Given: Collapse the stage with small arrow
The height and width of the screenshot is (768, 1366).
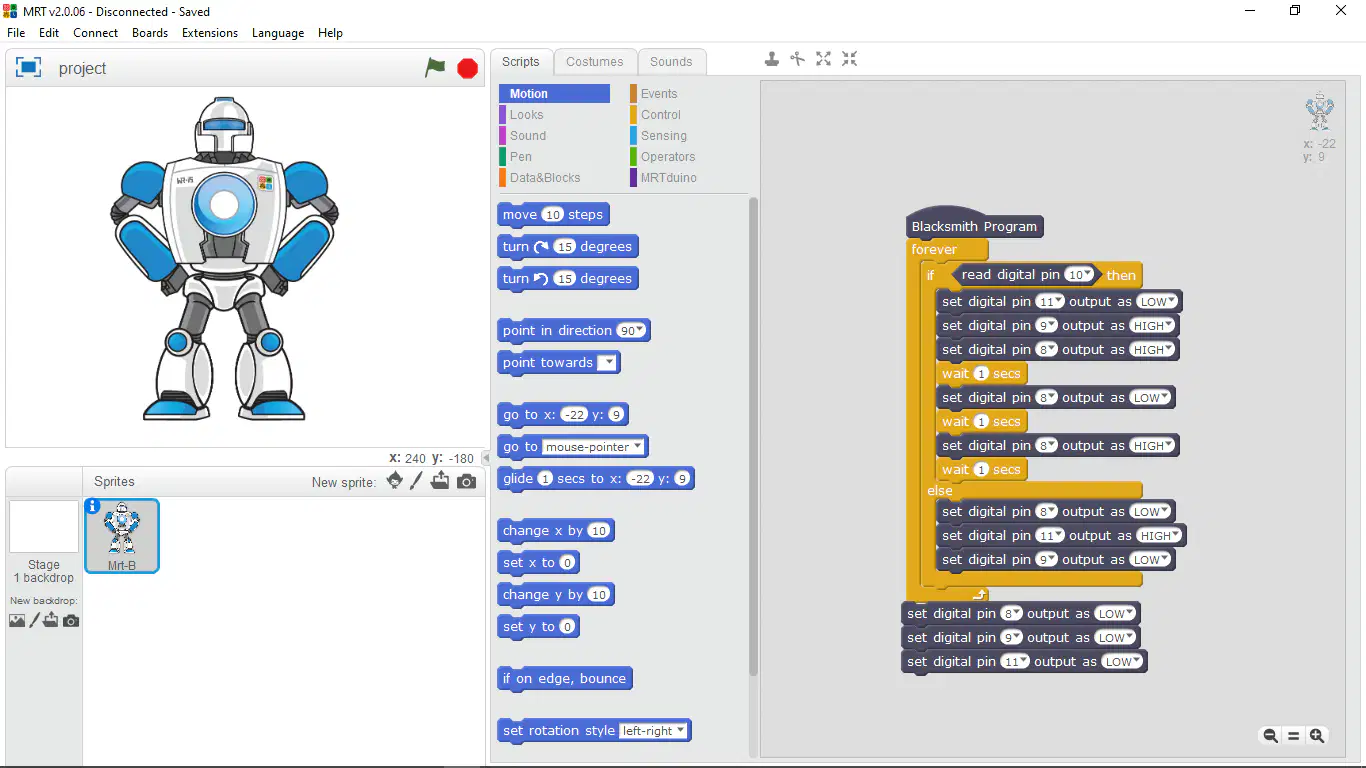Looking at the screenshot, I should coord(486,458).
